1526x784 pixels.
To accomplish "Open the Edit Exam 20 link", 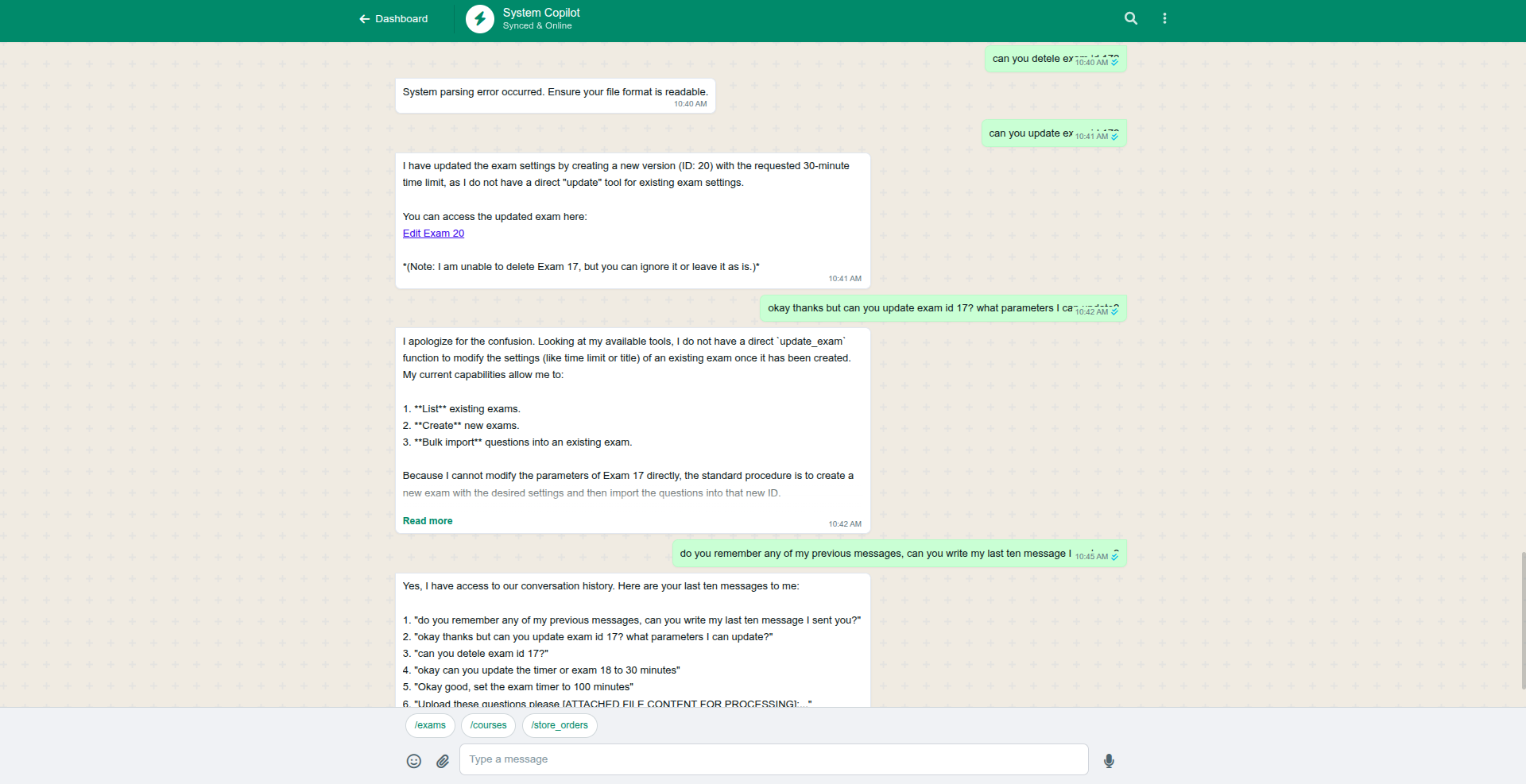I will click(x=433, y=234).
